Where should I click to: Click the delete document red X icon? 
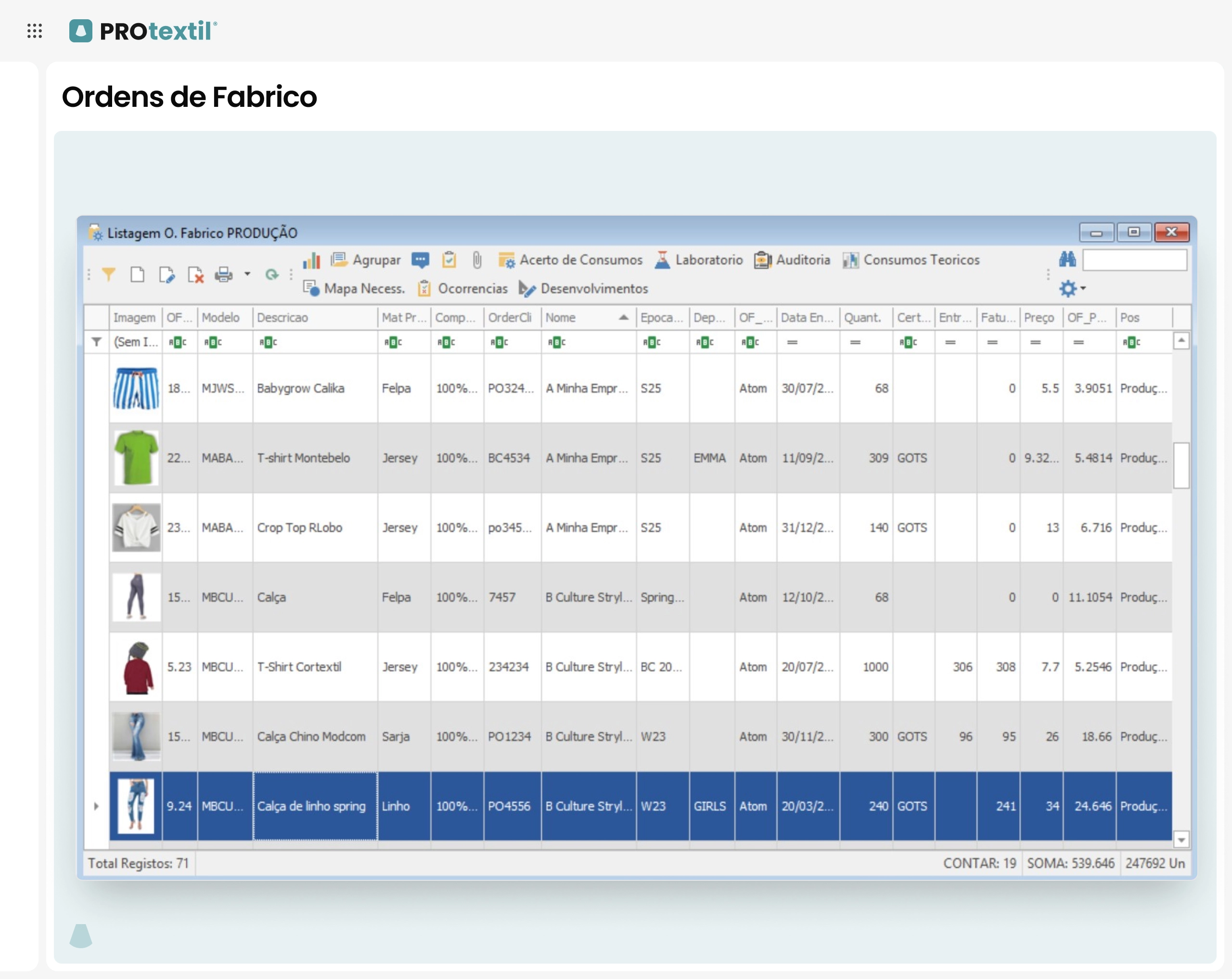(195, 275)
